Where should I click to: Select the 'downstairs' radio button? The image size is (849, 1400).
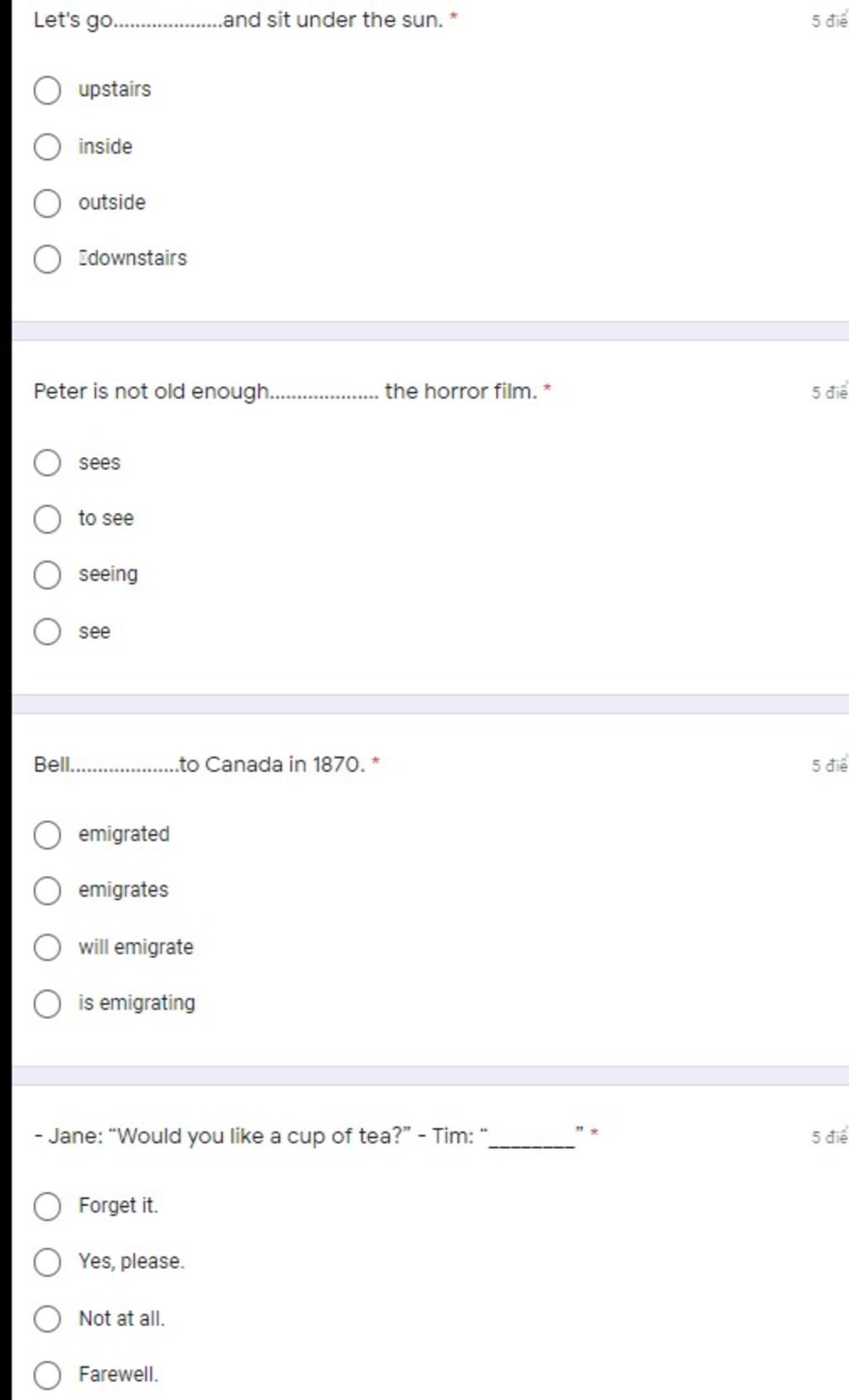coord(47,259)
